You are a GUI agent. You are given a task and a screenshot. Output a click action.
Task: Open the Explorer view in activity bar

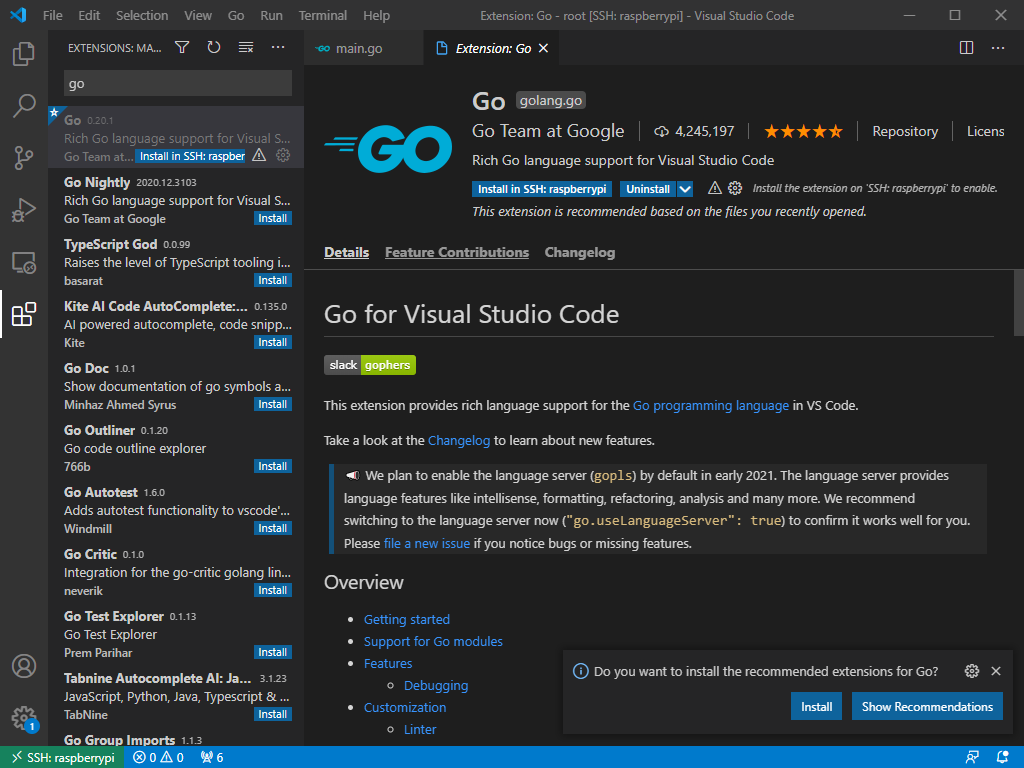(24, 54)
